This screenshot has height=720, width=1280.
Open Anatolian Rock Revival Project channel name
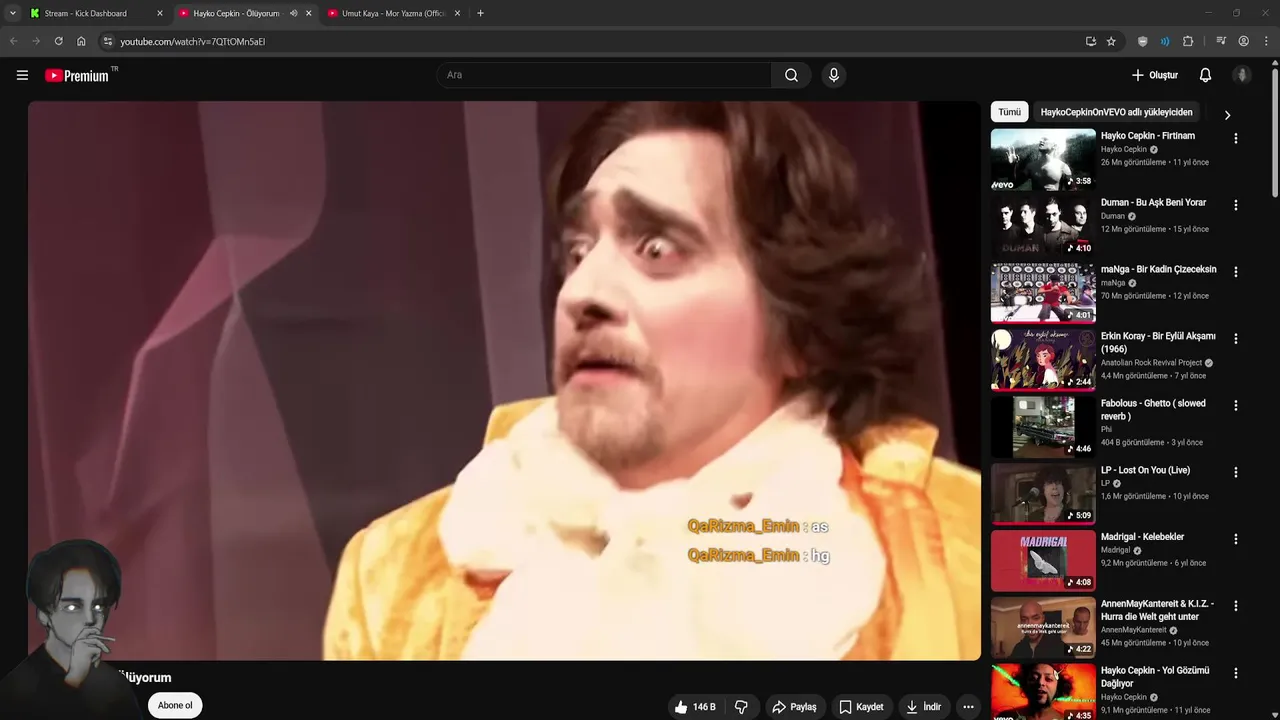click(x=1151, y=363)
